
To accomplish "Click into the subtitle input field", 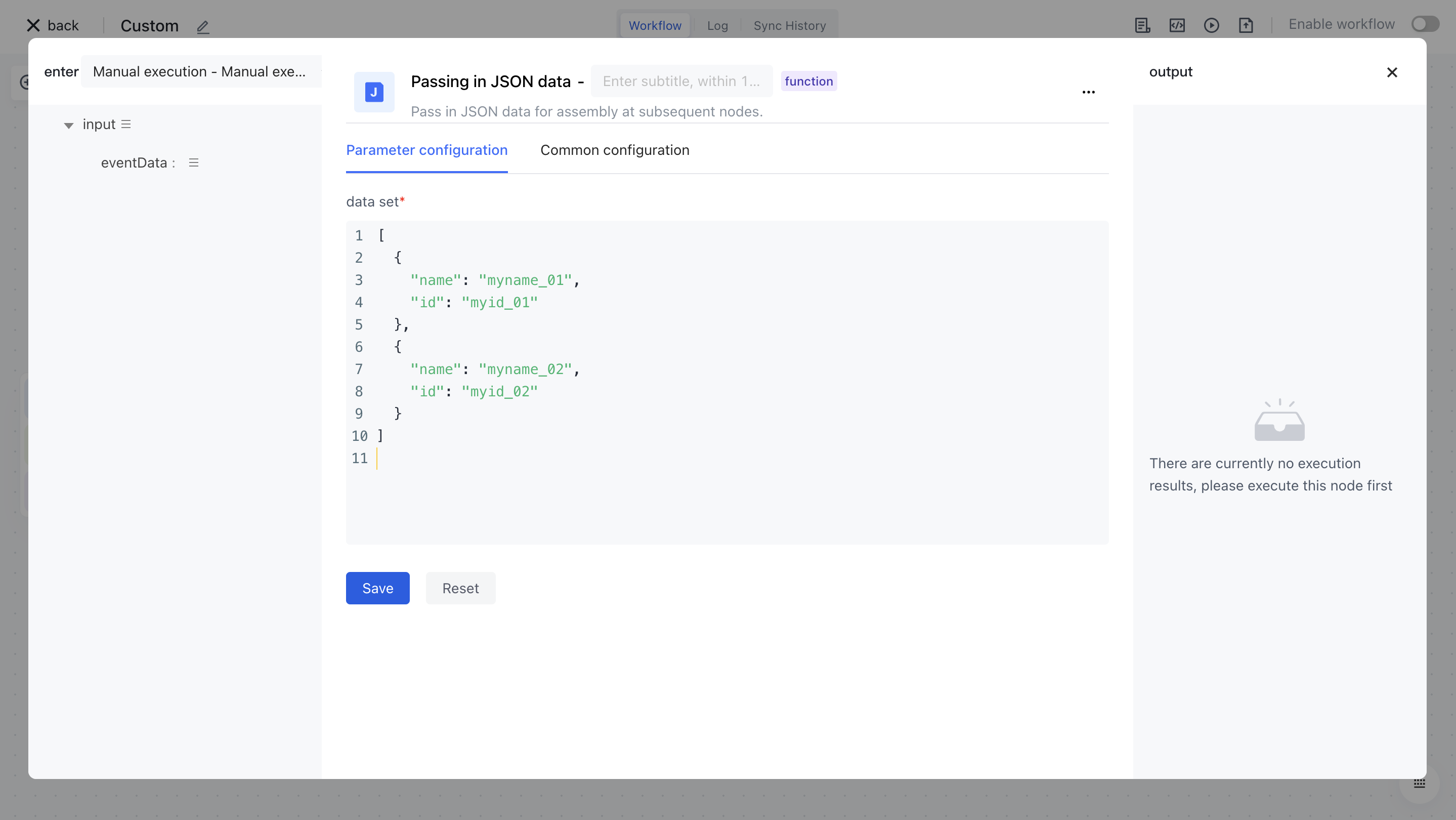I will tap(681, 81).
